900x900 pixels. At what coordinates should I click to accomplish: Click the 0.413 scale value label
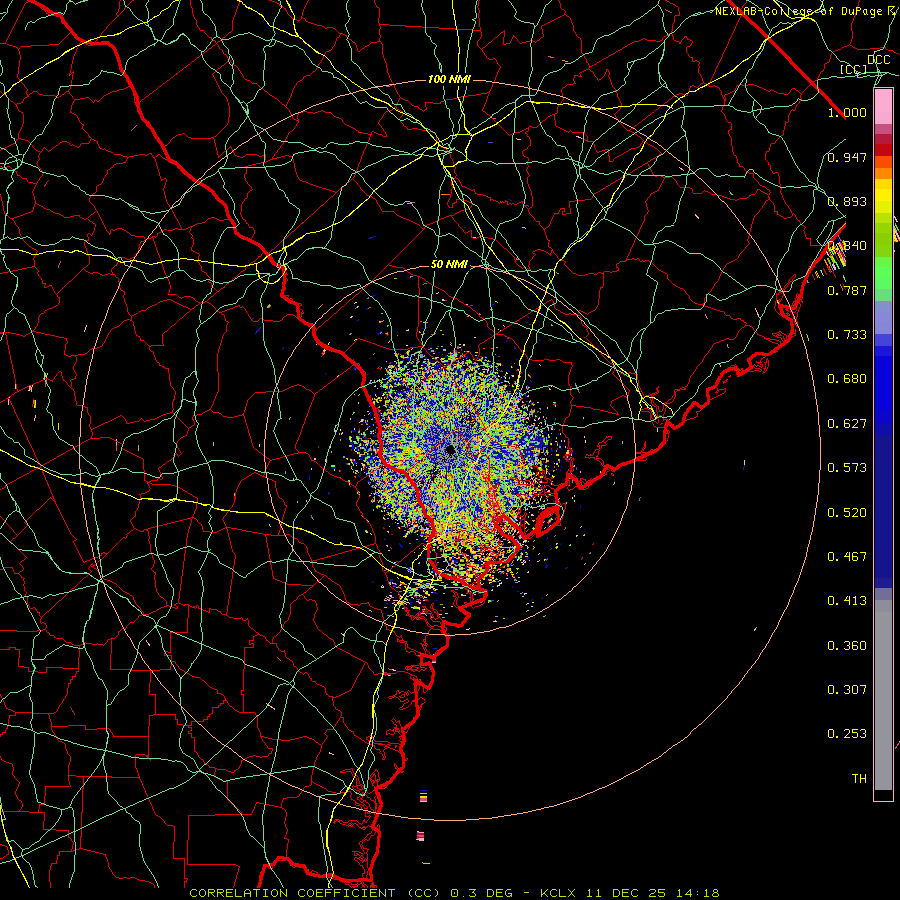click(x=847, y=601)
